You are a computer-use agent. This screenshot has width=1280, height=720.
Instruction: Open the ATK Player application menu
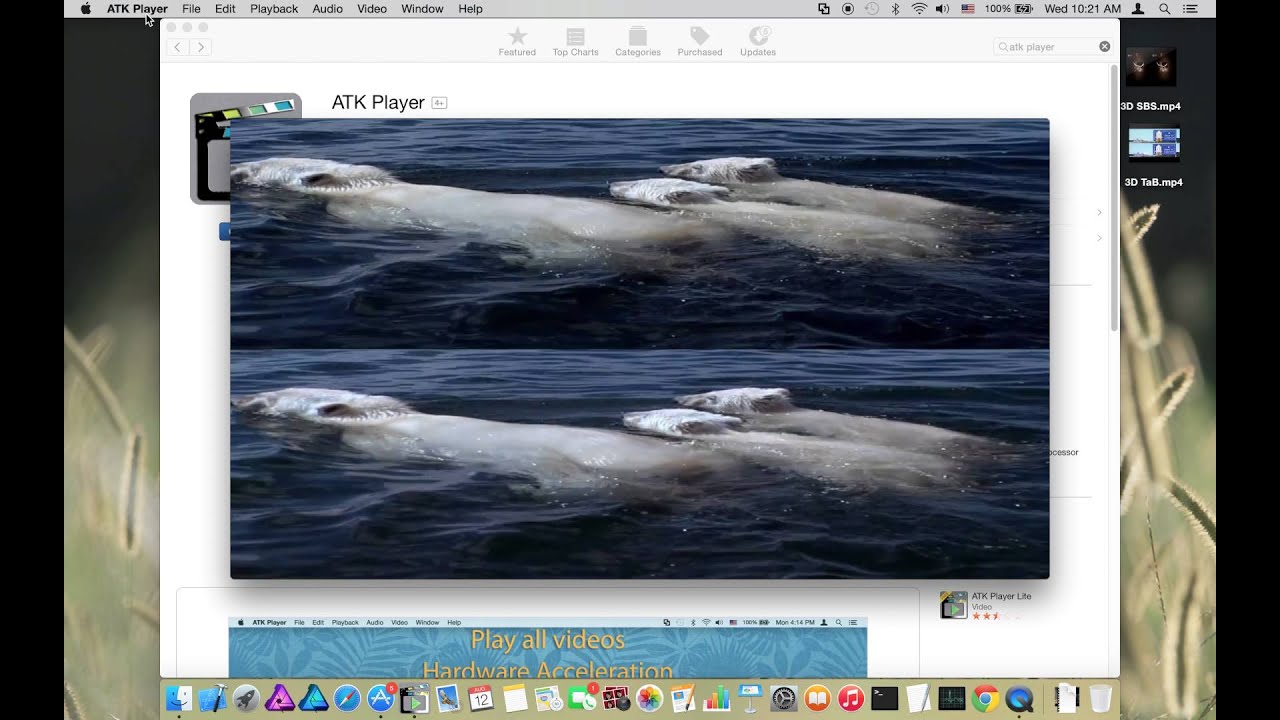(x=137, y=9)
